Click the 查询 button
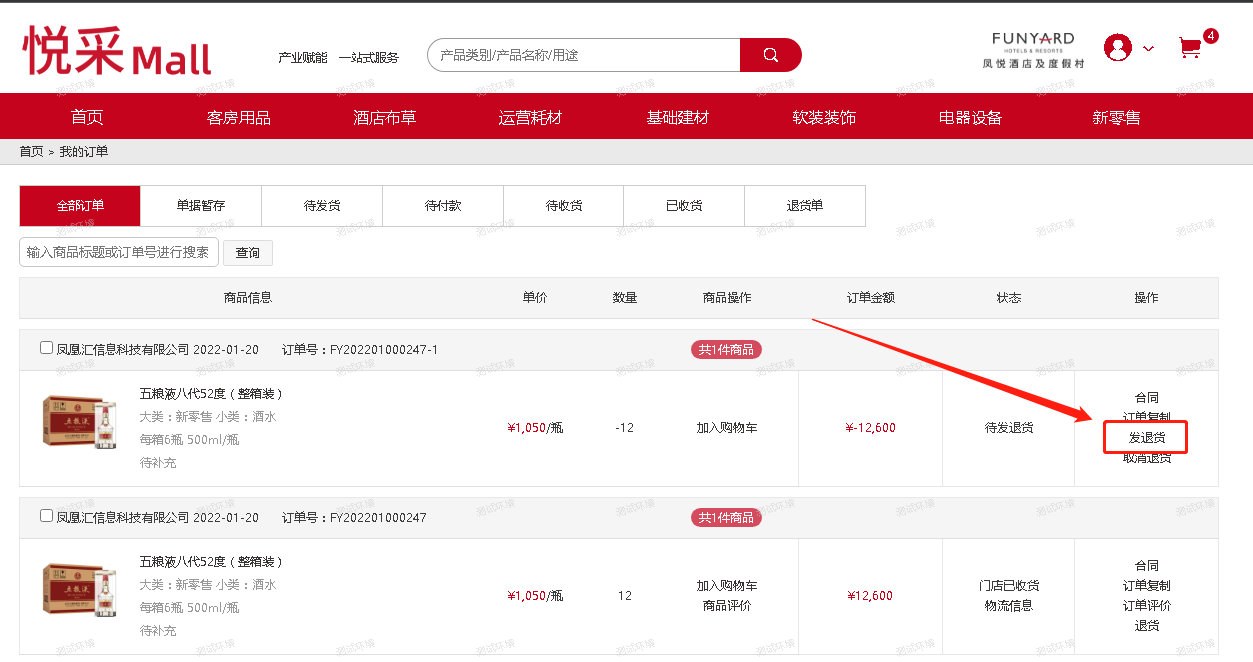Viewport: 1253px width, 662px height. 248,253
